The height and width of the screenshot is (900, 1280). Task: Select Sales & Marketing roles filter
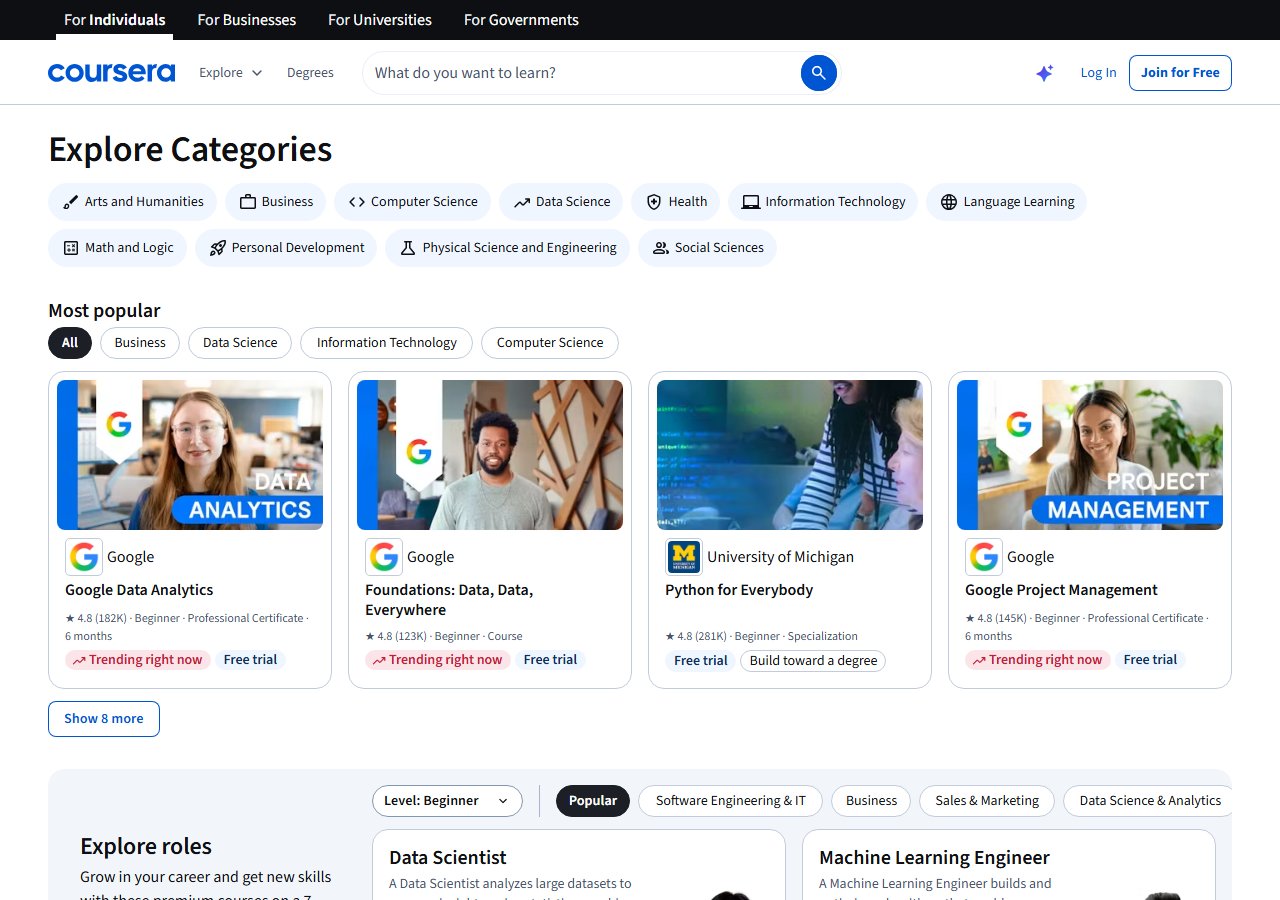point(987,801)
